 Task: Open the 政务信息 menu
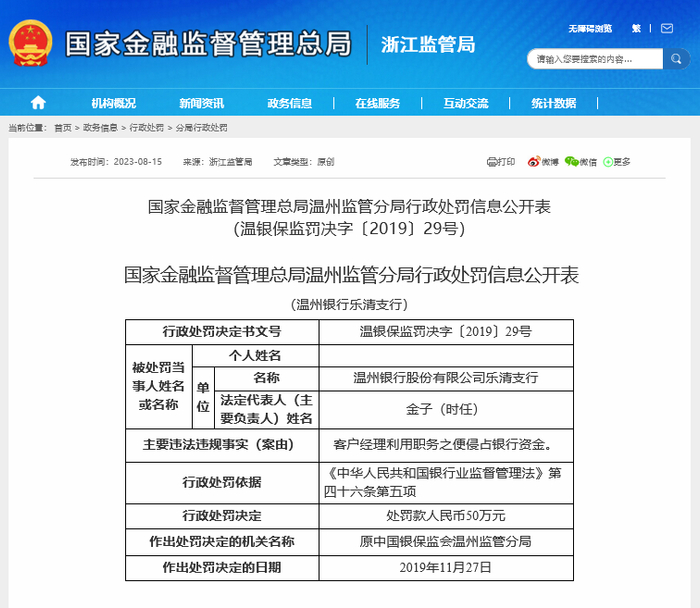pos(290,103)
